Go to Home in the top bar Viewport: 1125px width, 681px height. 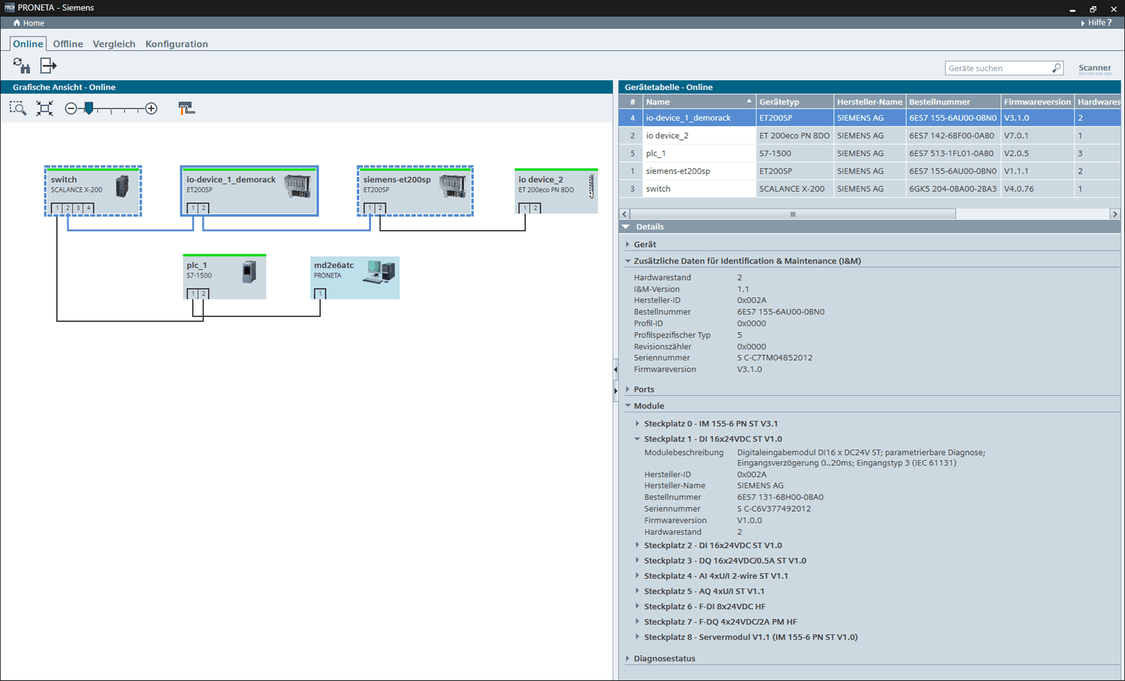click(x=29, y=22)
